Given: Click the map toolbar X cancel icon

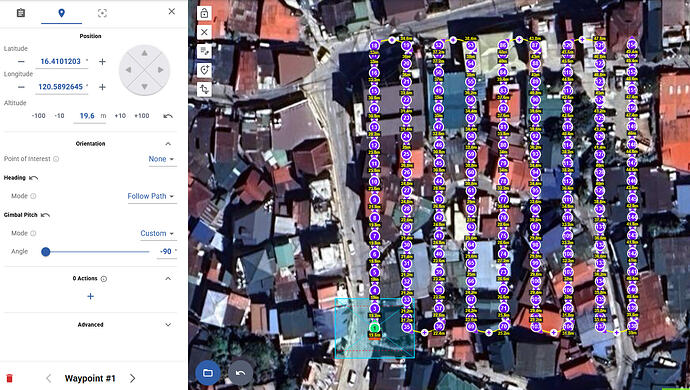Looking at the screenshot, I should [204, 32].
